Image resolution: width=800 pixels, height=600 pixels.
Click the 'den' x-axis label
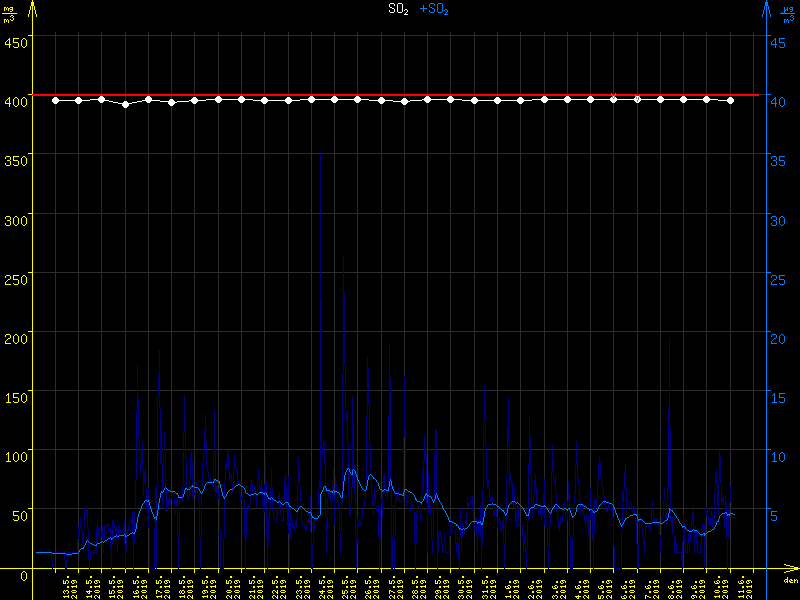790,581
